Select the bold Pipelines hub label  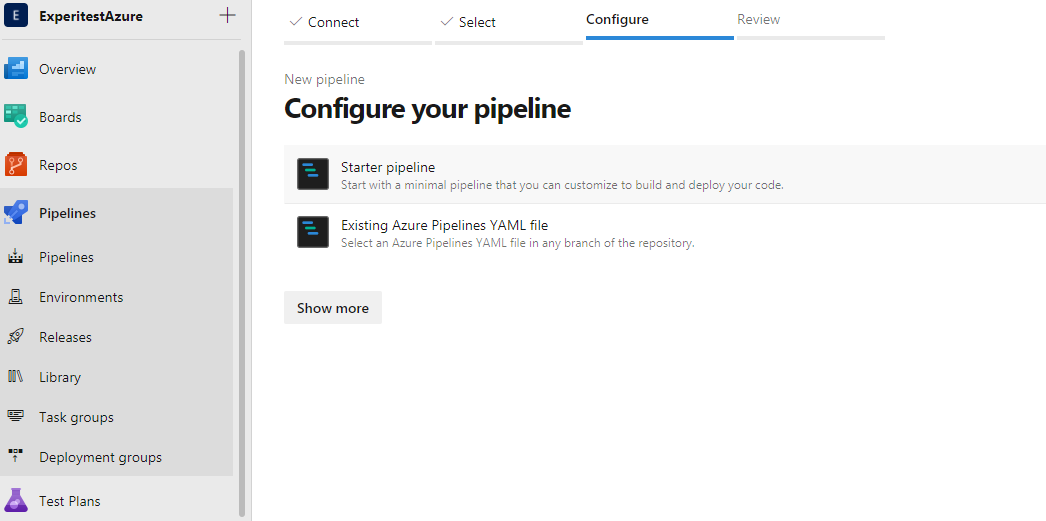(x=67, y=213)
